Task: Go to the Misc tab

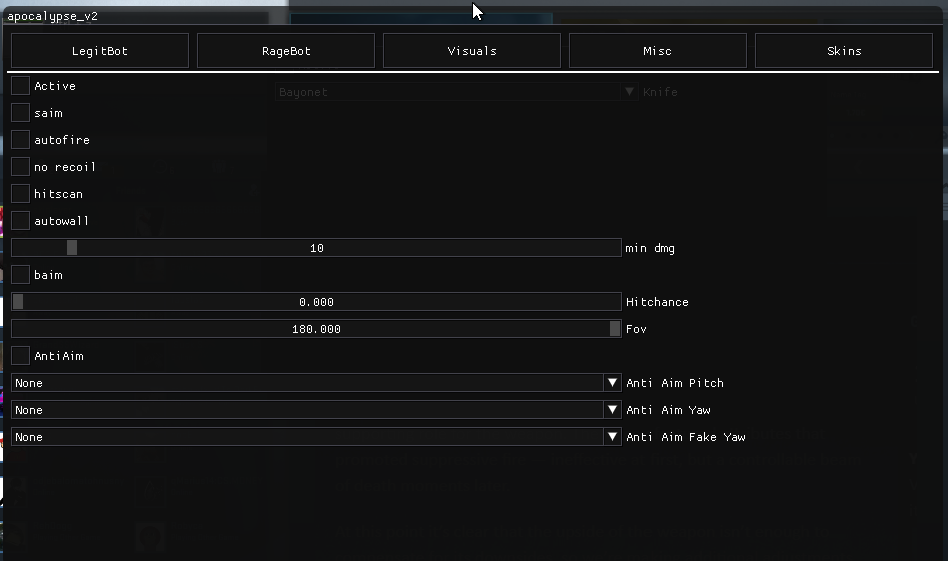Action: [x=658, y=51]
